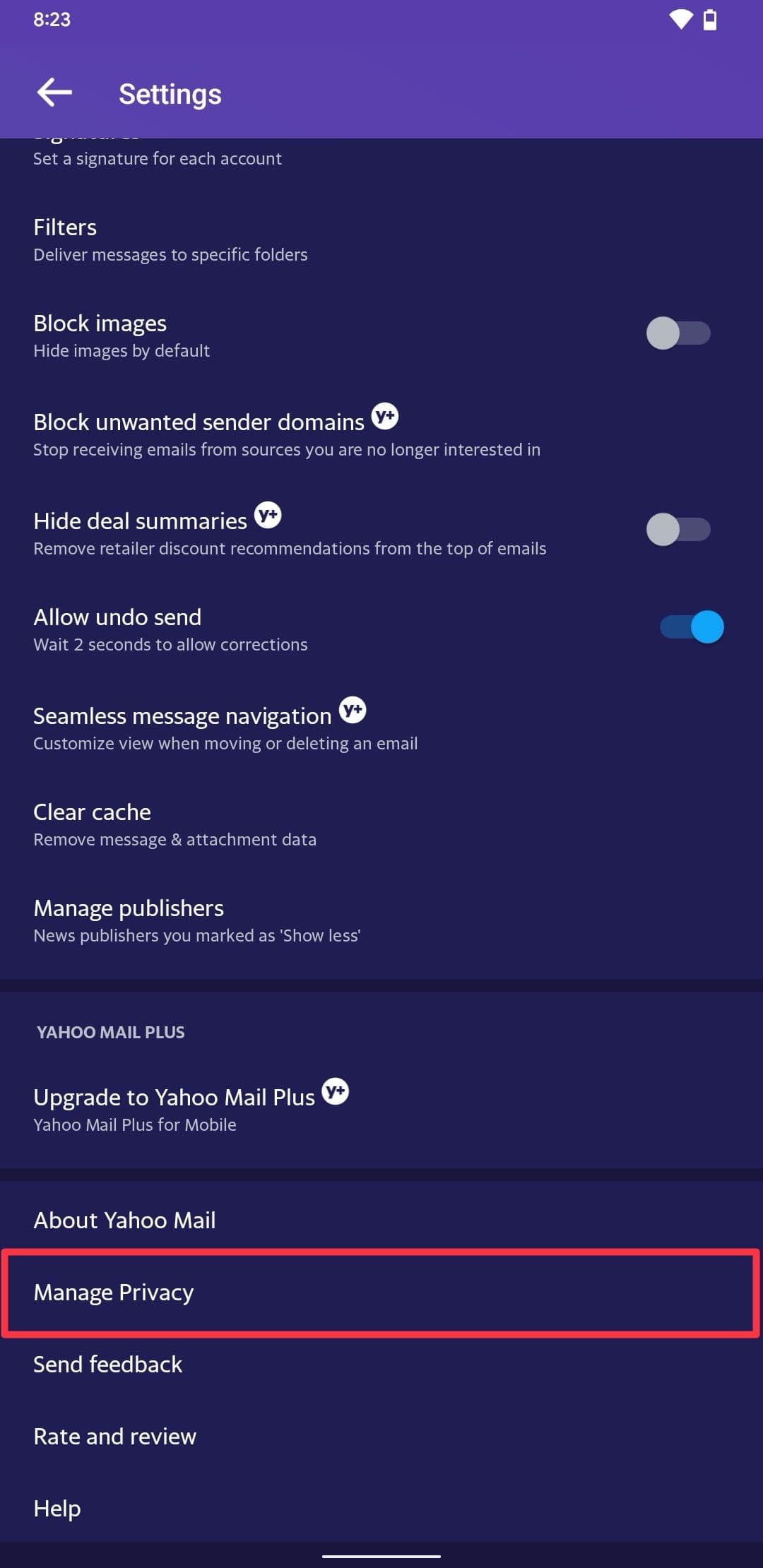Open Manage Privacy

114,1292
